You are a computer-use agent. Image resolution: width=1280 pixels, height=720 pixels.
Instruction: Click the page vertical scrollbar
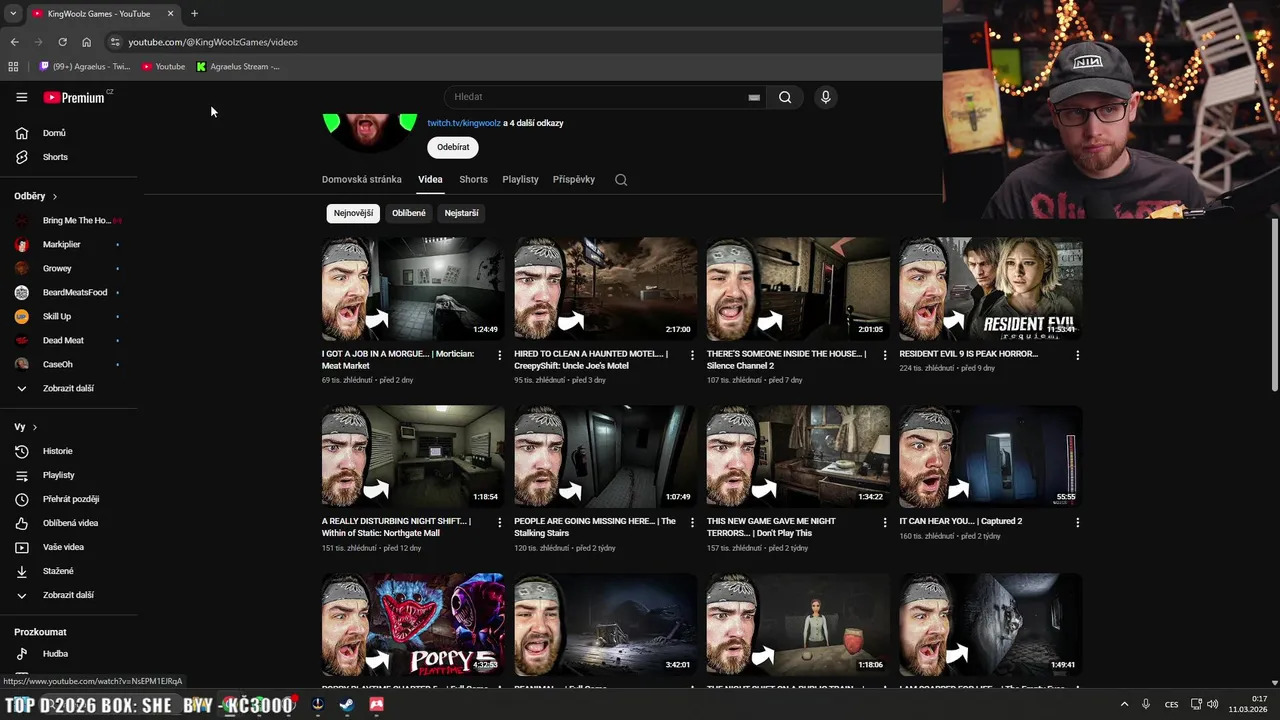(1274, 305)
